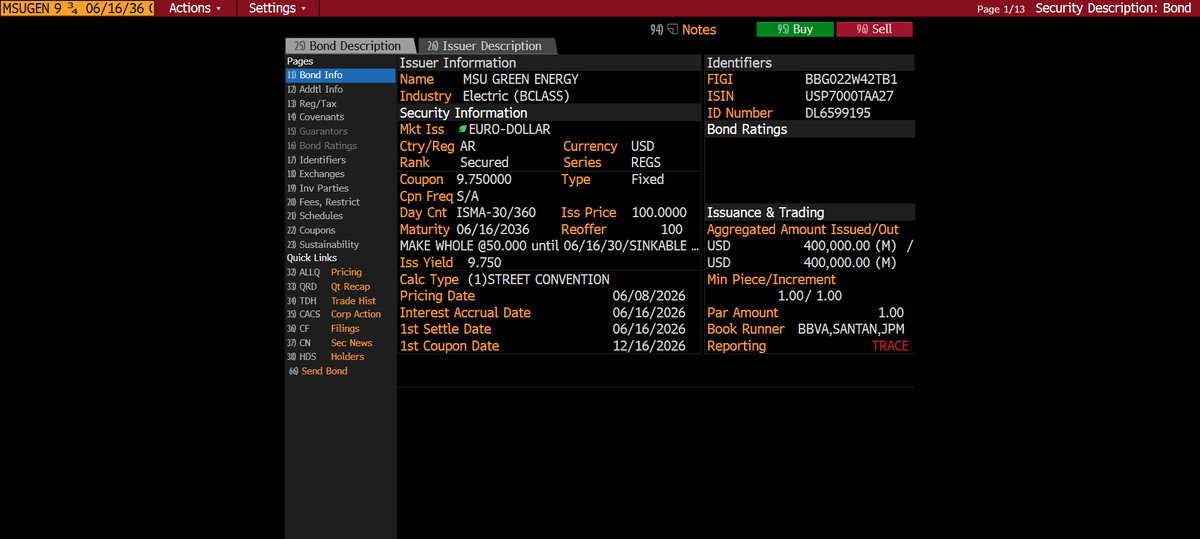Click the green Buy button
Image resolution: width=1200 pixels, height=539 pixels.
(x=795, y=30)
